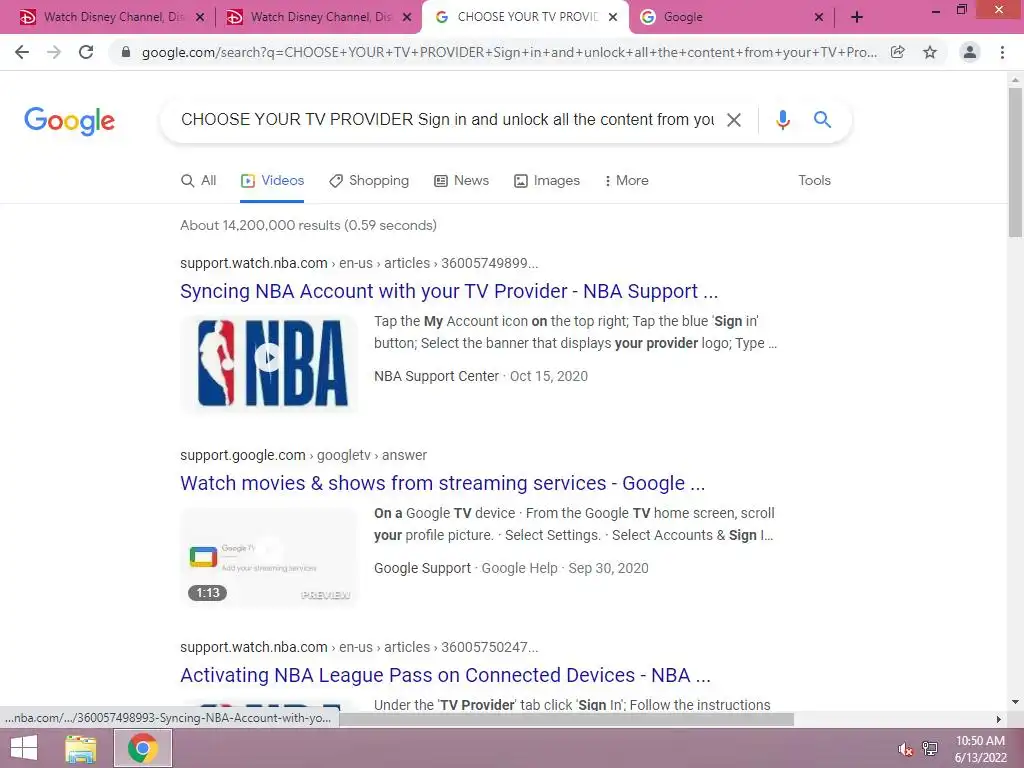This screenshot has height=768, width=1024.
Task: Switch to Images results
Action: pos(547,181)
